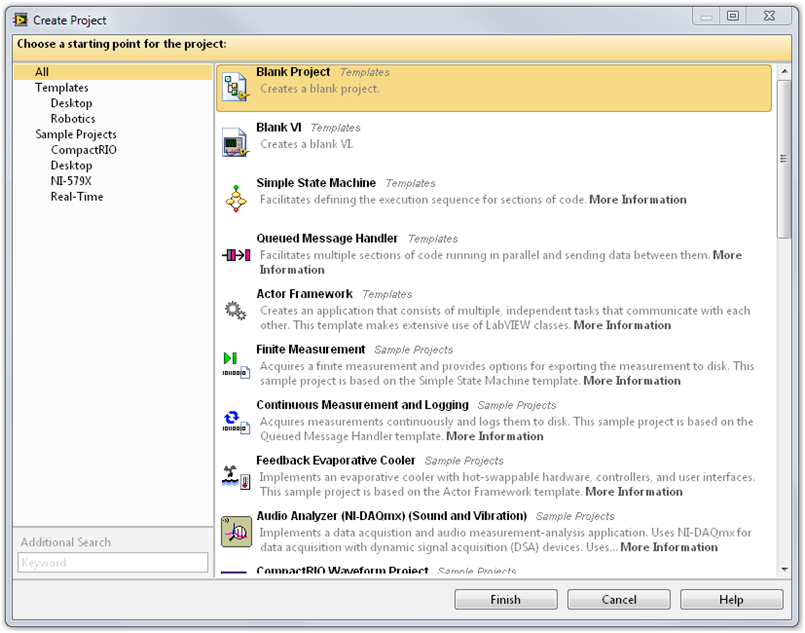Viewport: 805px width, 633px height.
Task: Filter by CompactRIO sample projects
Action: (x=85, y=150)
